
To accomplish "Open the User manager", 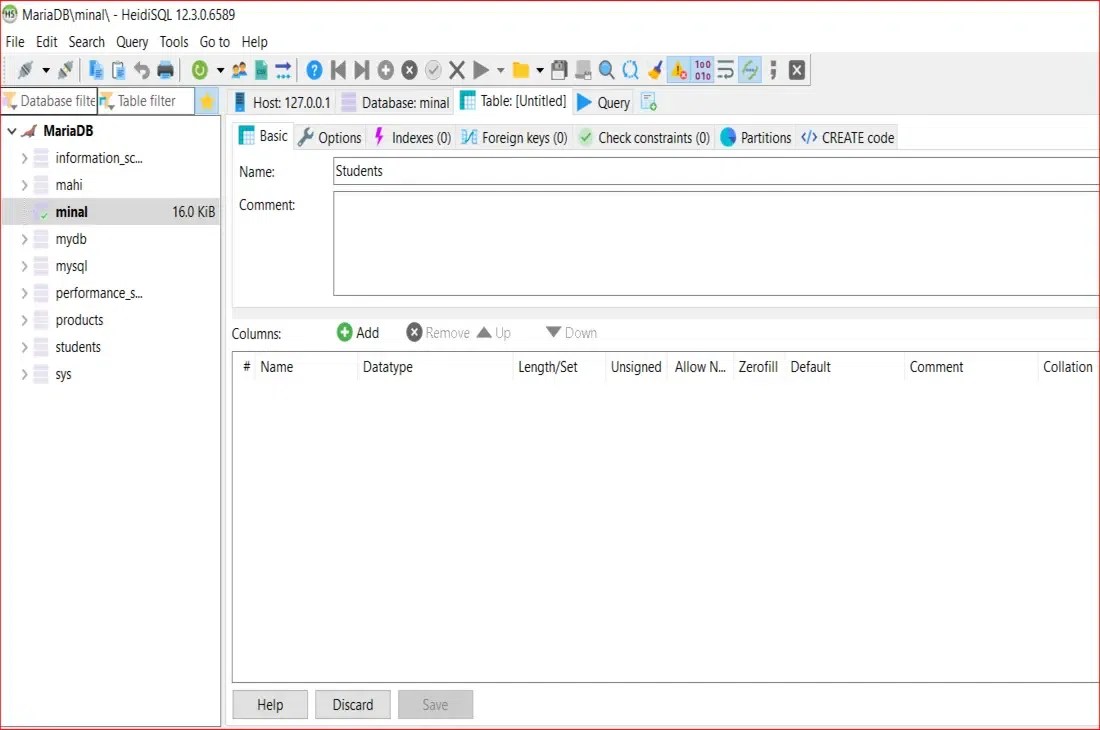I will pyautogui.click(x=237, y=70).
